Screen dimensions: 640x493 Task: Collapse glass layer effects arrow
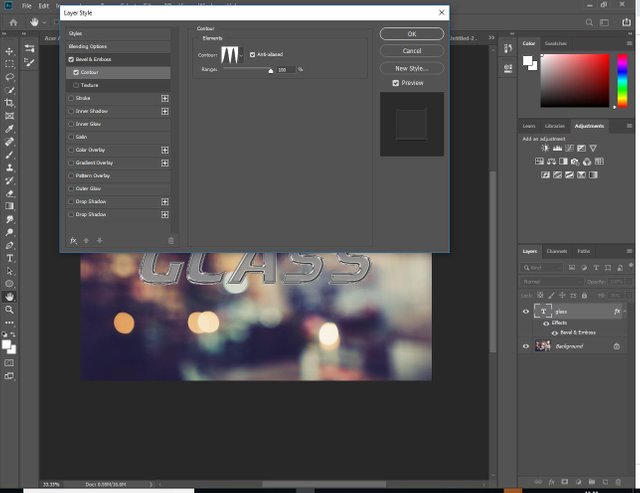pyautogui.click(x=624, y=311)
